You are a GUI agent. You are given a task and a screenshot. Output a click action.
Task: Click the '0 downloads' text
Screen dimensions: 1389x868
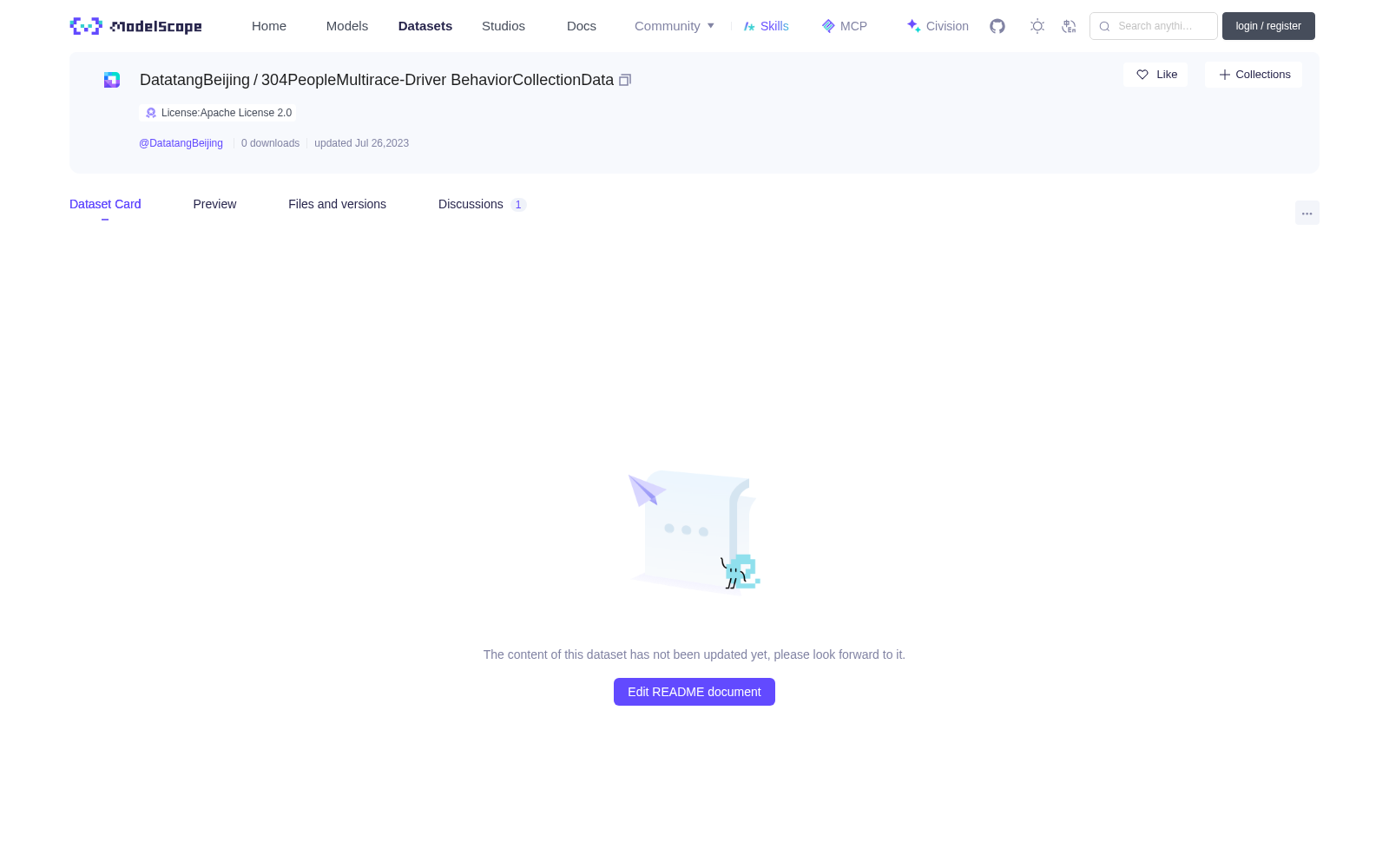pyautogui.click(x=270, y=143)
